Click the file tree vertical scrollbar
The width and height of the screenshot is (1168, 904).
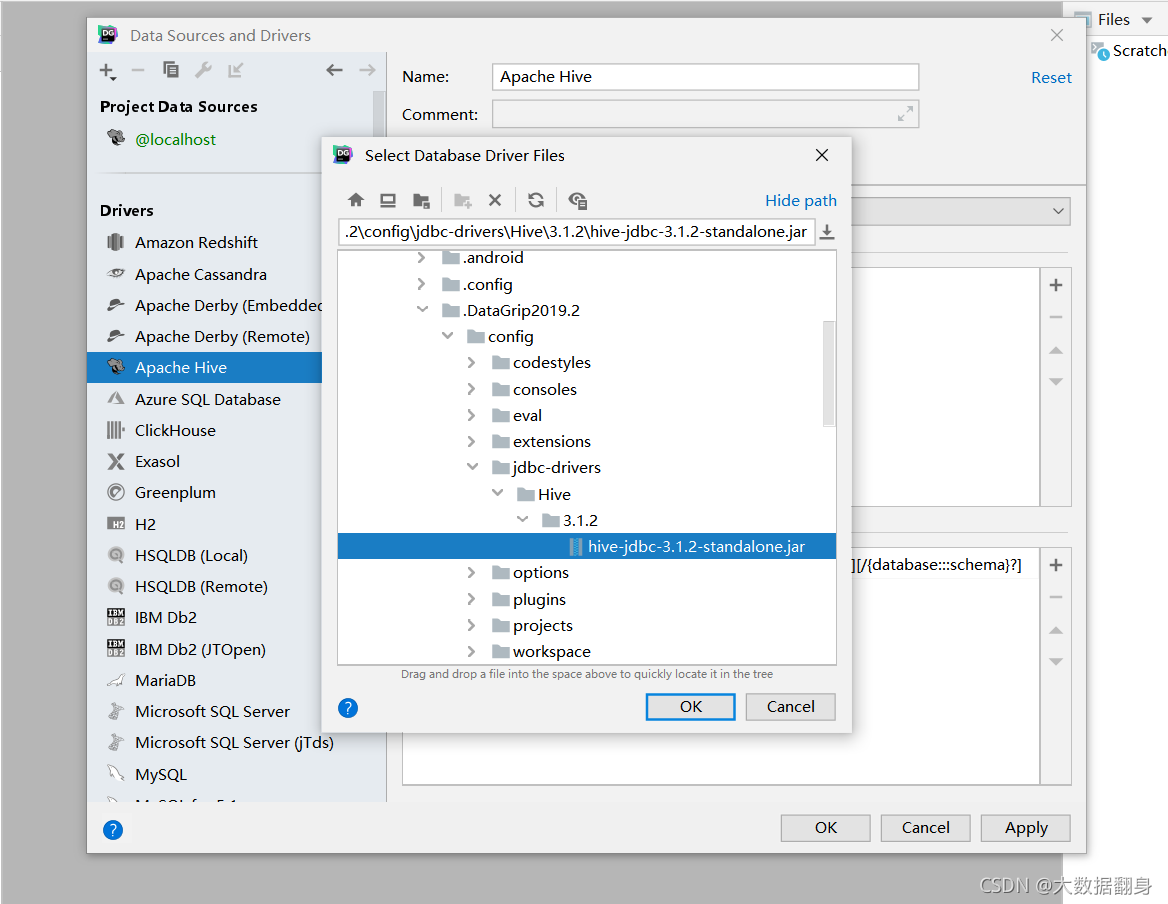(828, 373)
